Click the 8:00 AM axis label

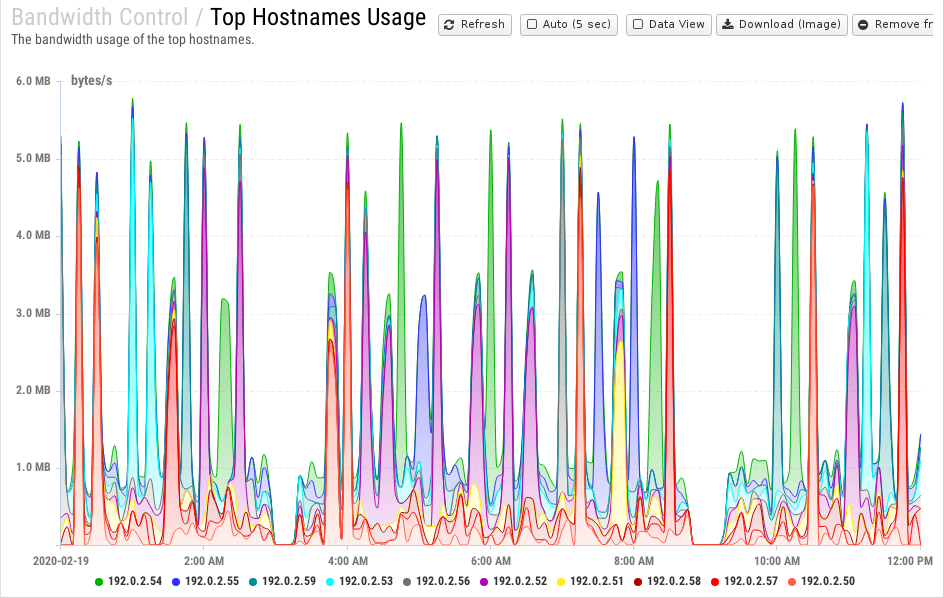634,561
